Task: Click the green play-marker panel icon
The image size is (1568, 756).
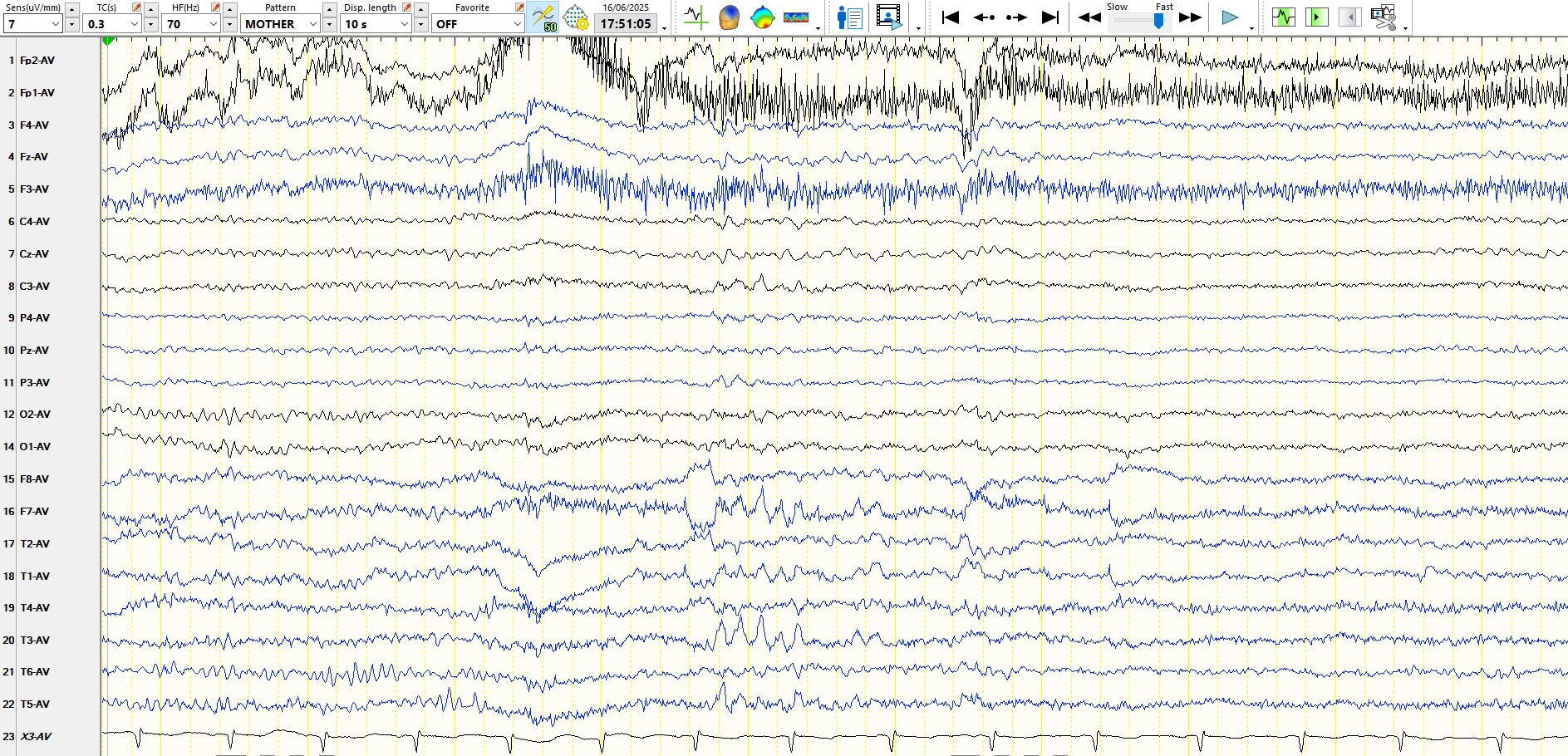Action: click(x=1317, y=17)
